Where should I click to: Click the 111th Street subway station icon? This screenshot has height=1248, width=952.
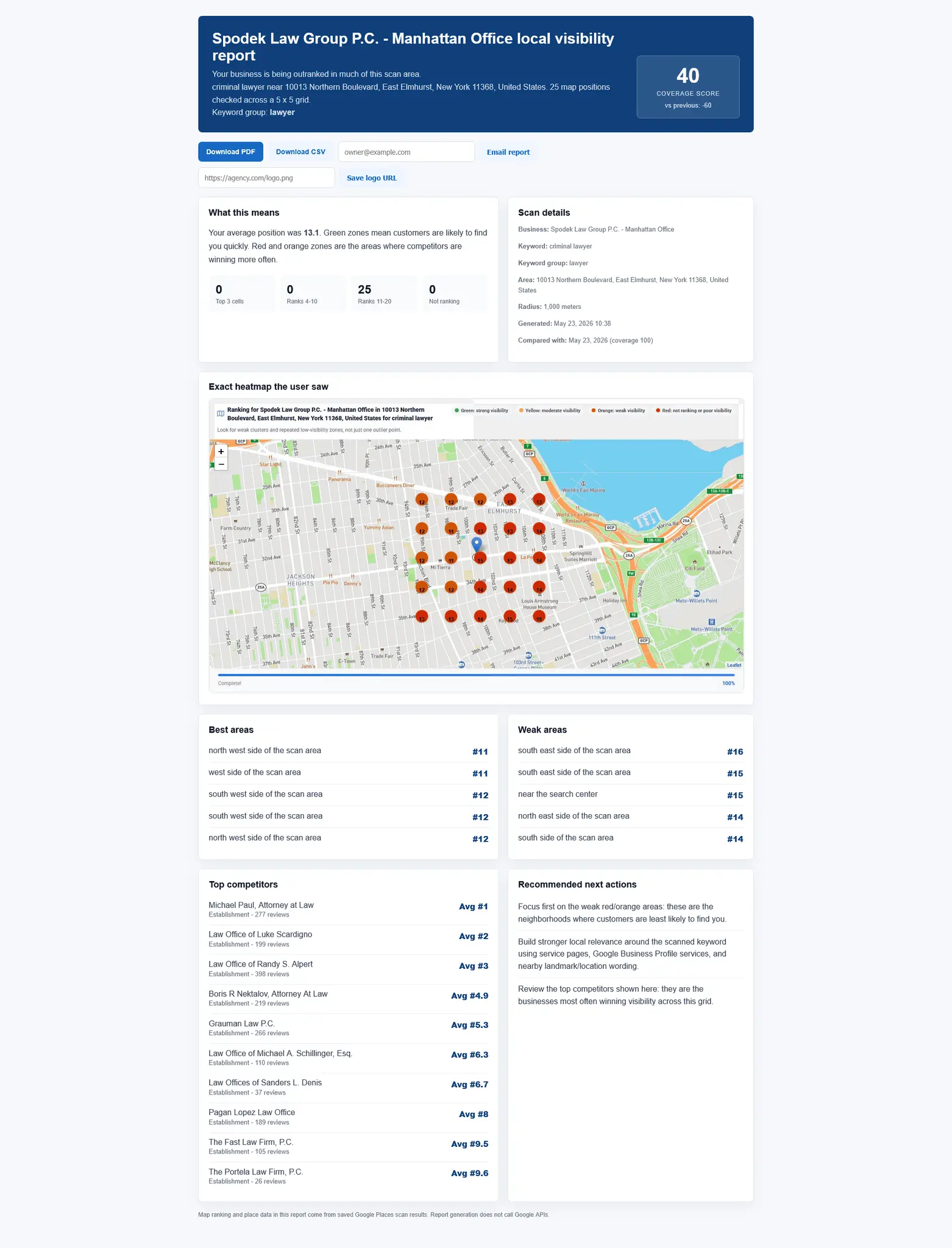point(602,630)
